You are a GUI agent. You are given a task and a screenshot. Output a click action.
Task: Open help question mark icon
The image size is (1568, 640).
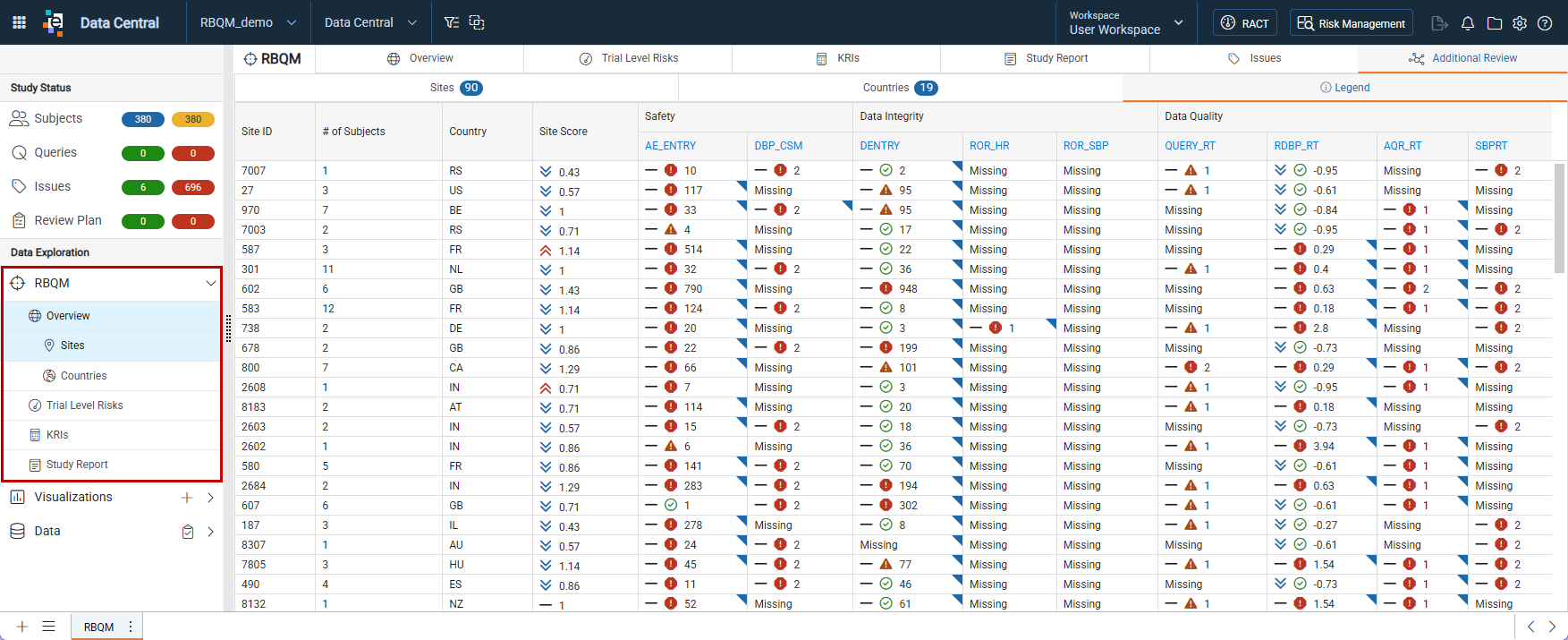pyautogui.click(x=1545, y=23)
